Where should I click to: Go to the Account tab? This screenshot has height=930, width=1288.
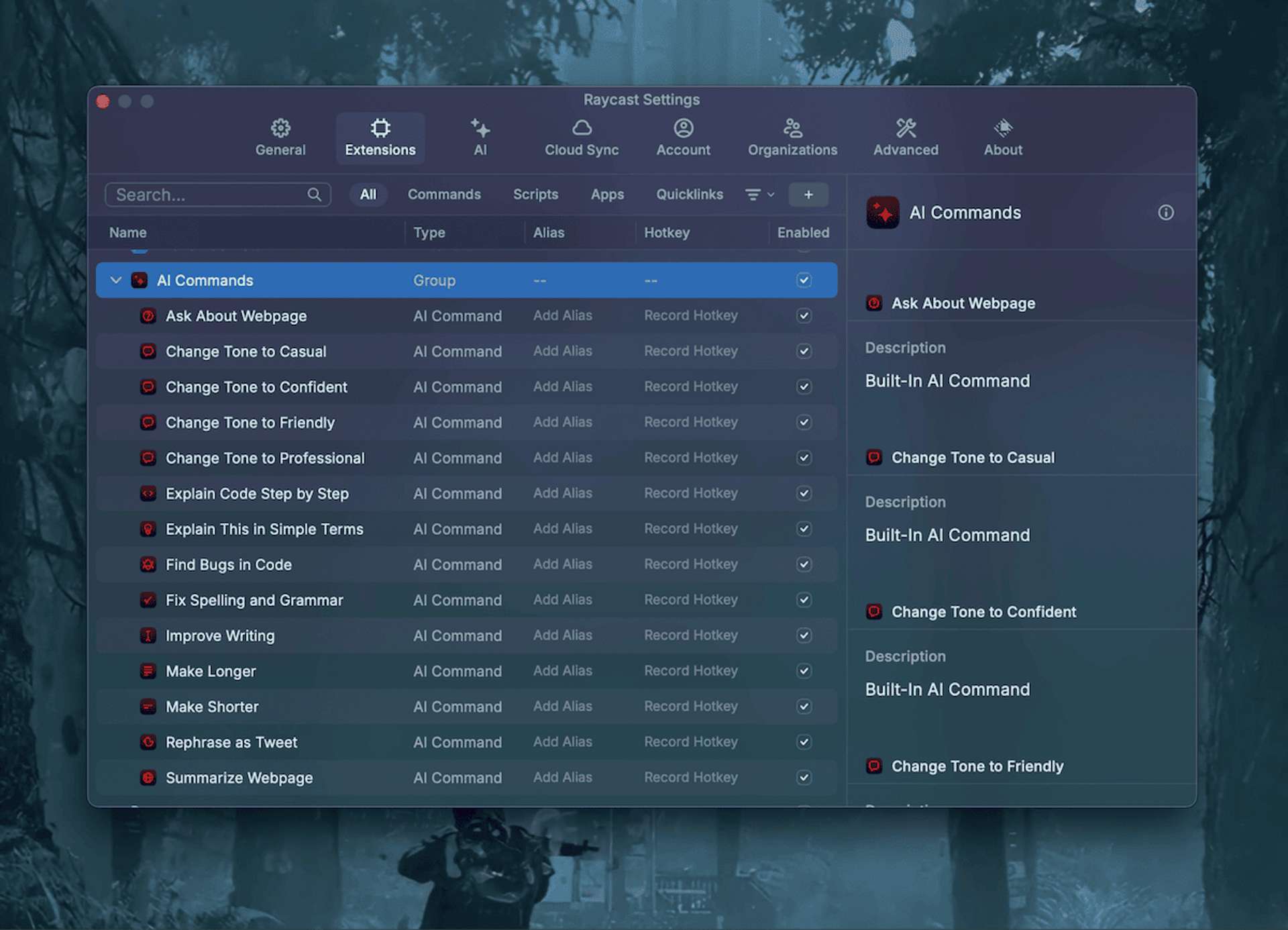click(683, 138)
